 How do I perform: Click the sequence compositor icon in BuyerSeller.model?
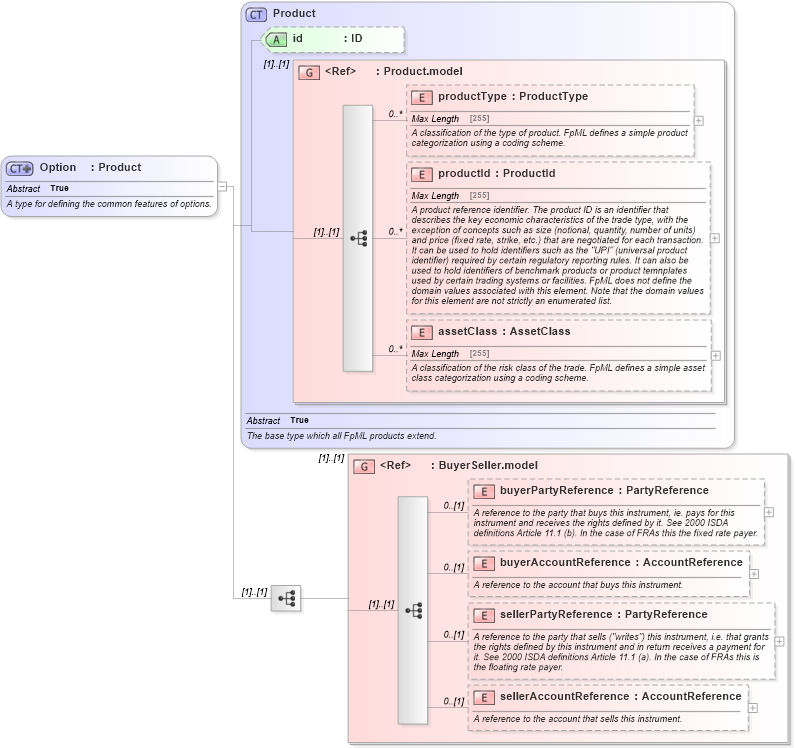point(414,611)
